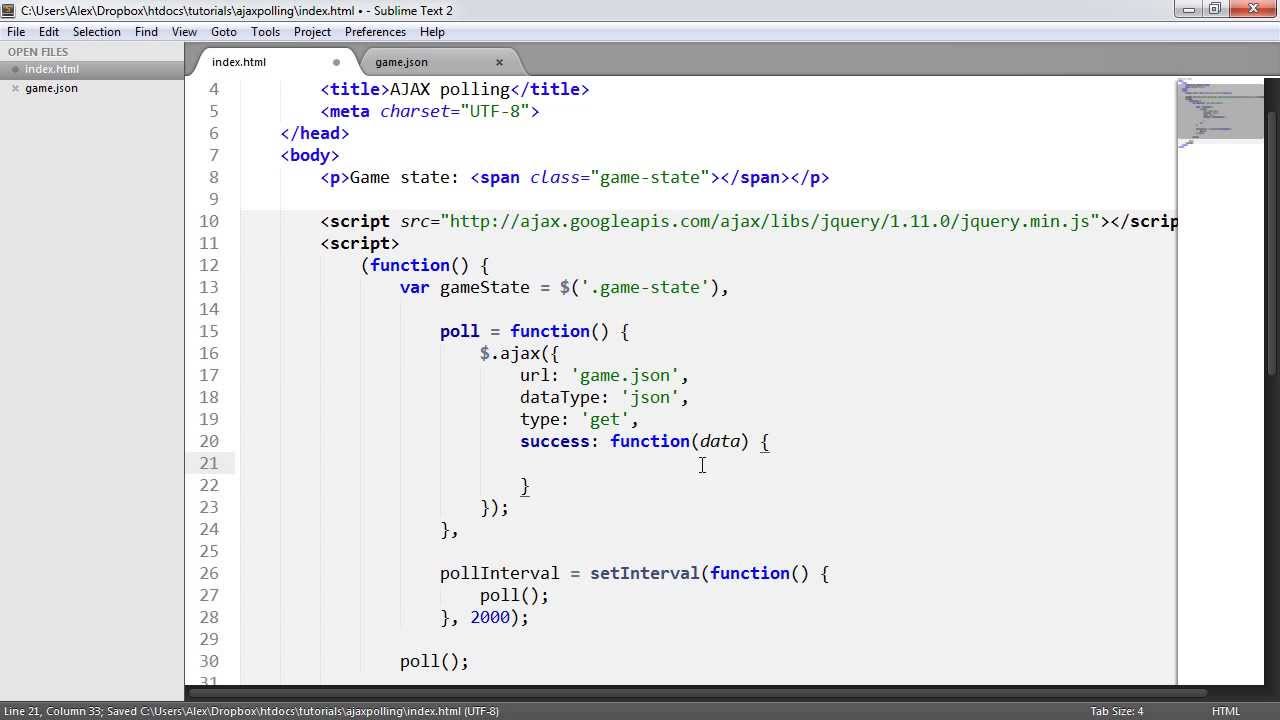Click line number 21 in the gutter
This screenshot has width=1280, height=720.
(x=209, y=463)
